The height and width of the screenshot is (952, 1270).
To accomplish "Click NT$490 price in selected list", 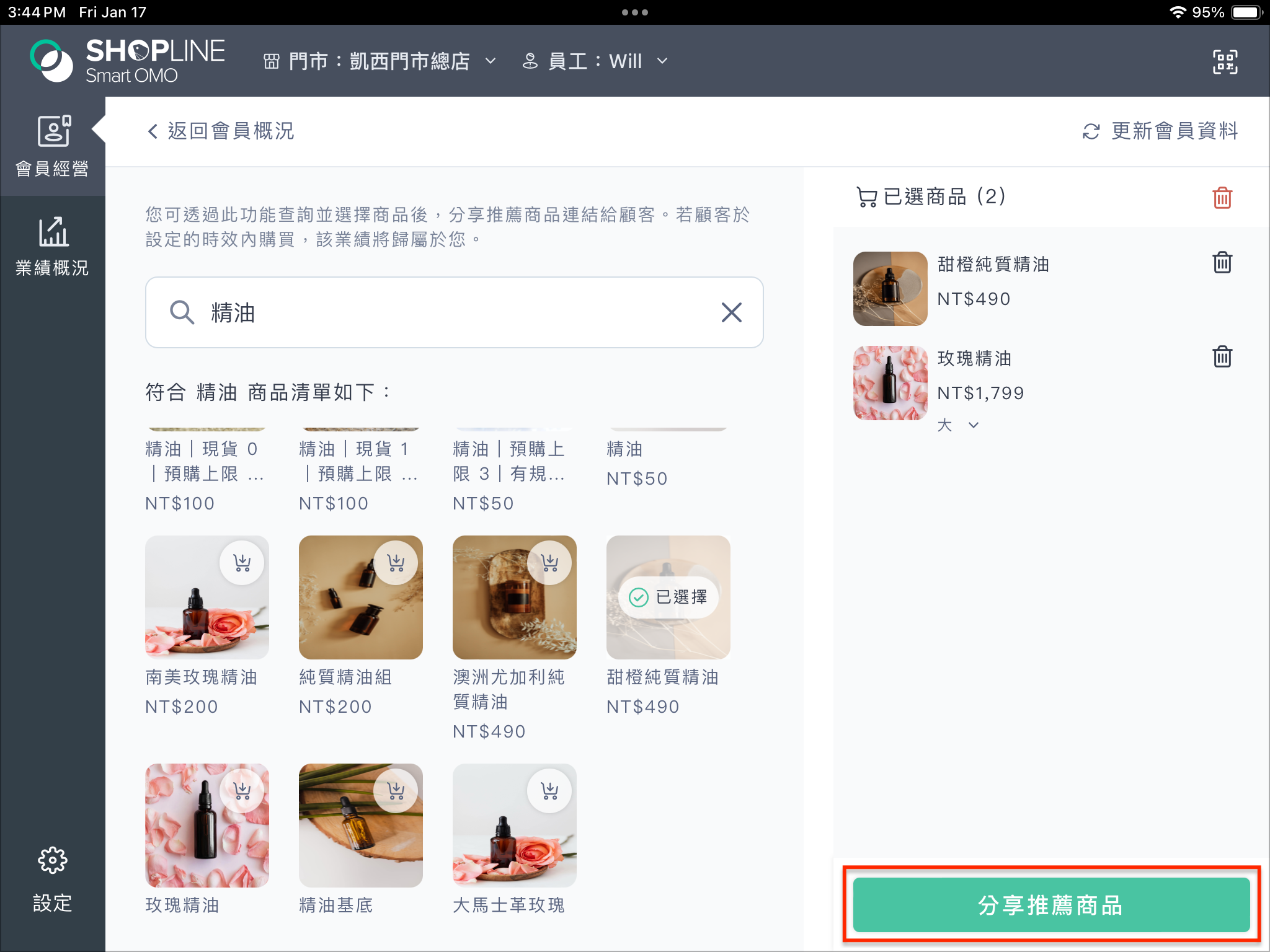I will click(x=974, y=299).
